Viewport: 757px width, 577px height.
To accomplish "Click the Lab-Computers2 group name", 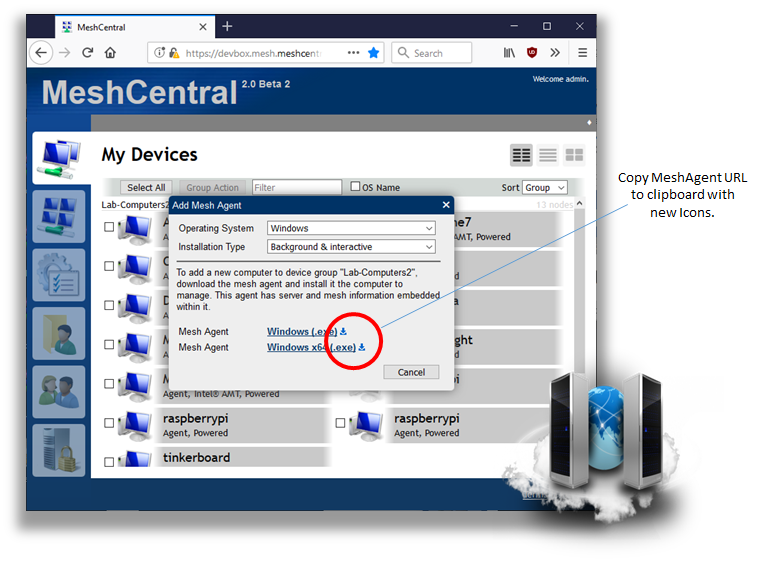I will click(x=135, y=205).
